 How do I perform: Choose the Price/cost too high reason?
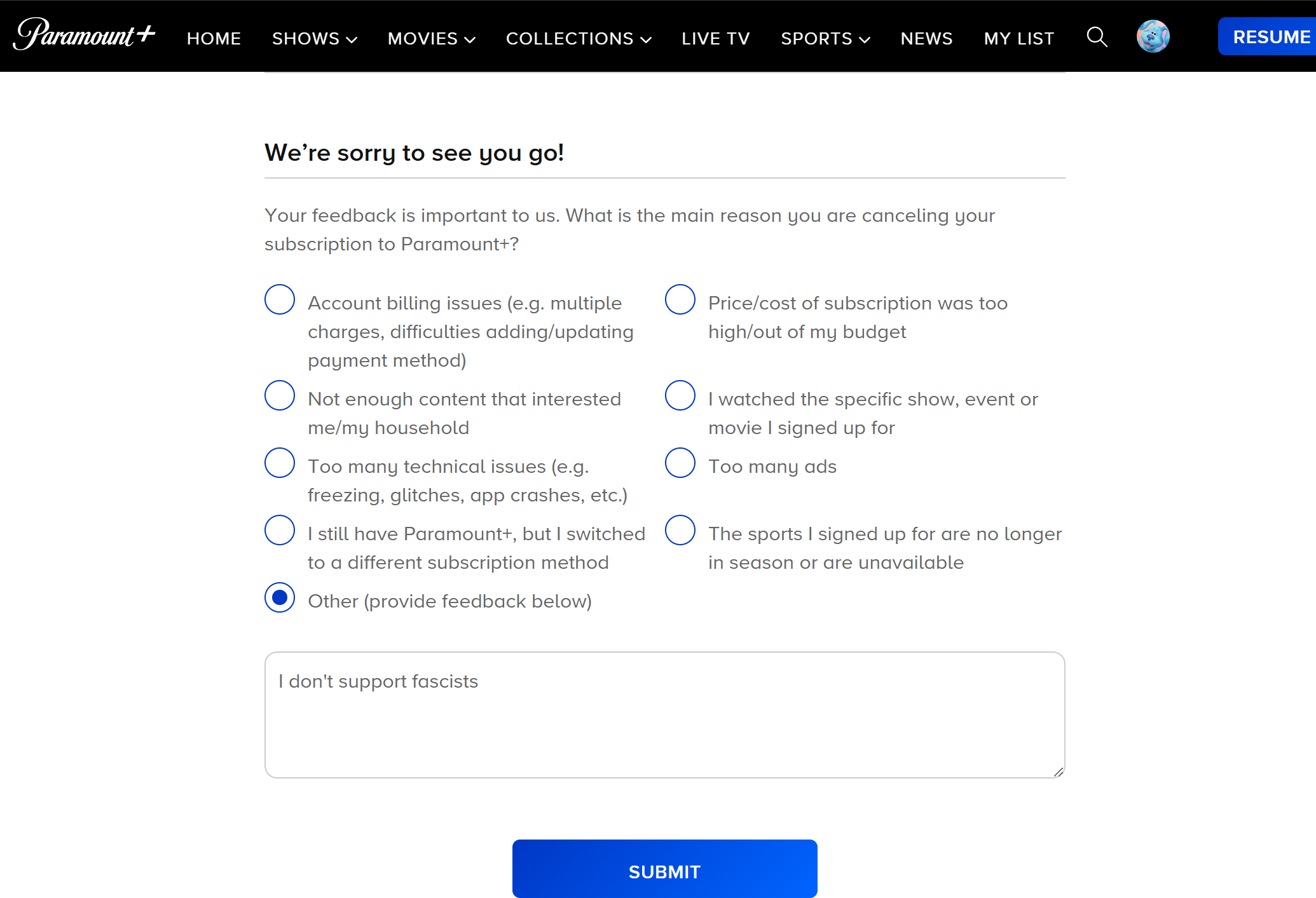pos(680,299)
